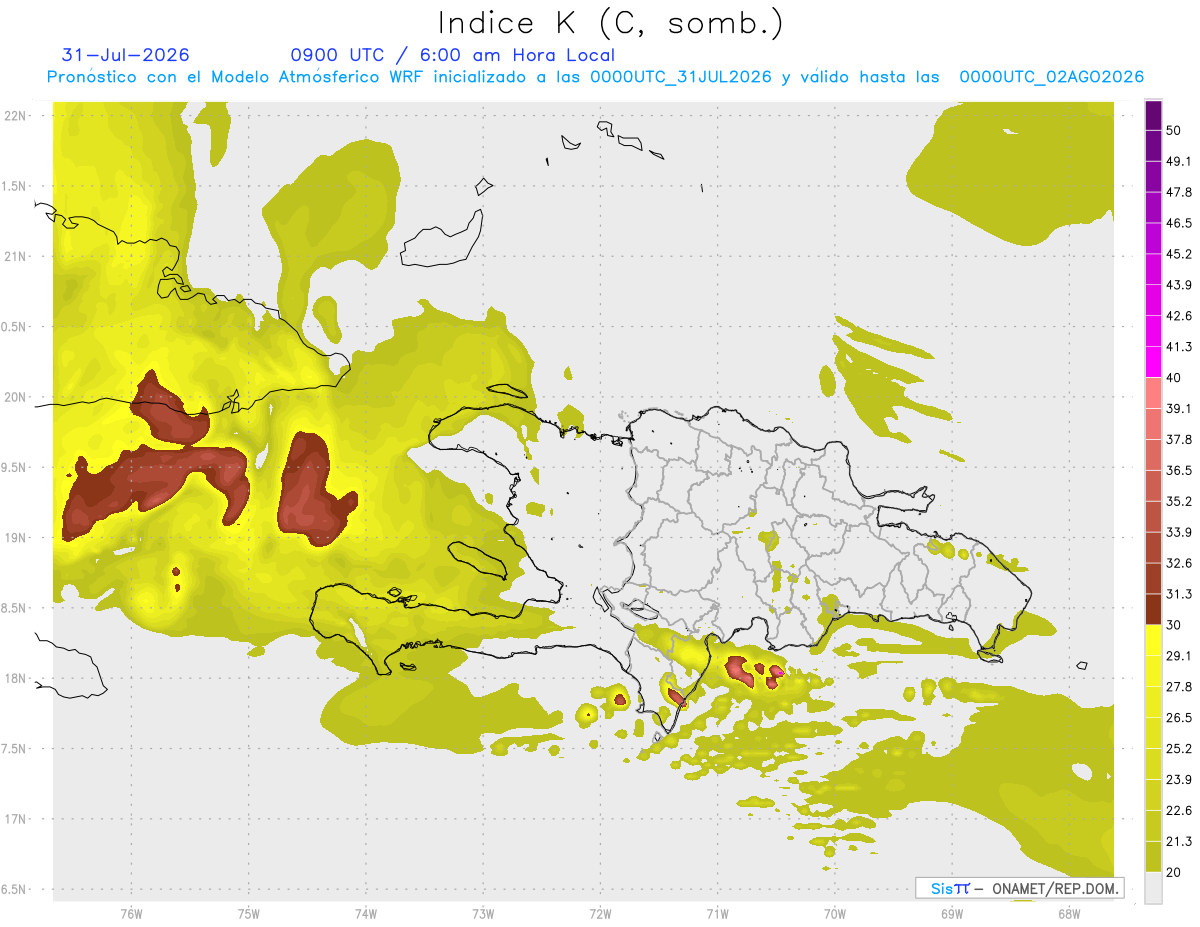Image resolution: width=1200 pixels, height=927 pixels.
Task: Click the "18N" latitude label
Action: [x=16, y=678]
